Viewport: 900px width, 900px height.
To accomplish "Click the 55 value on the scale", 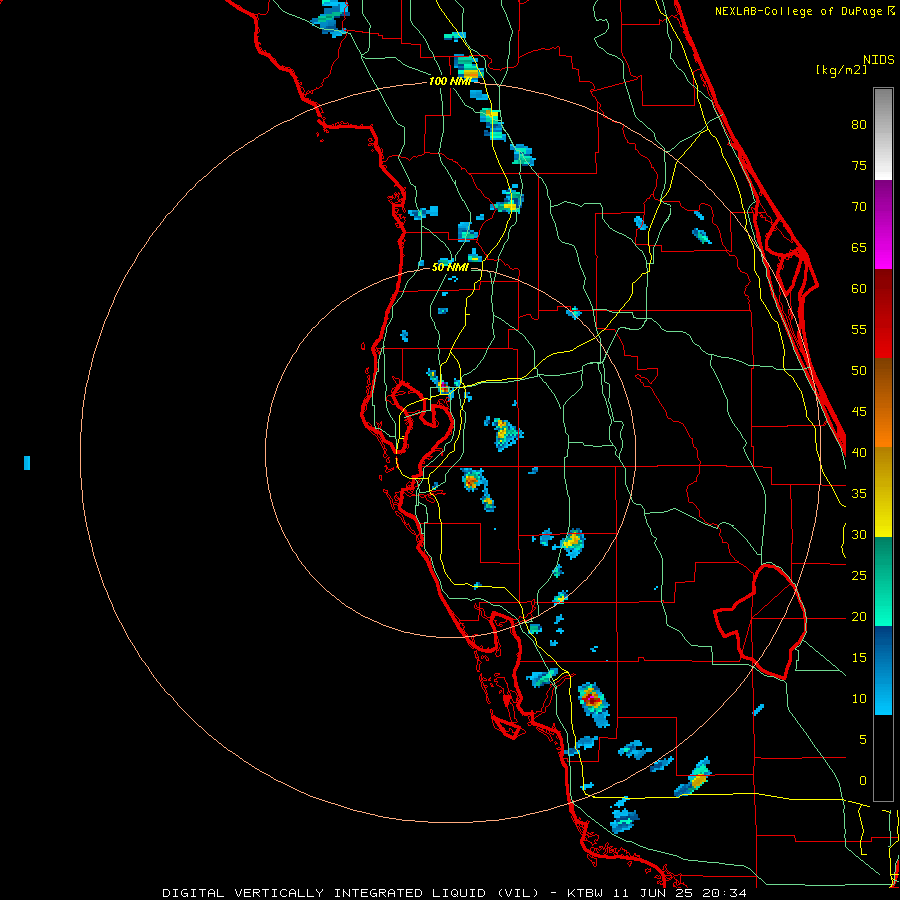I will point(859,329).
